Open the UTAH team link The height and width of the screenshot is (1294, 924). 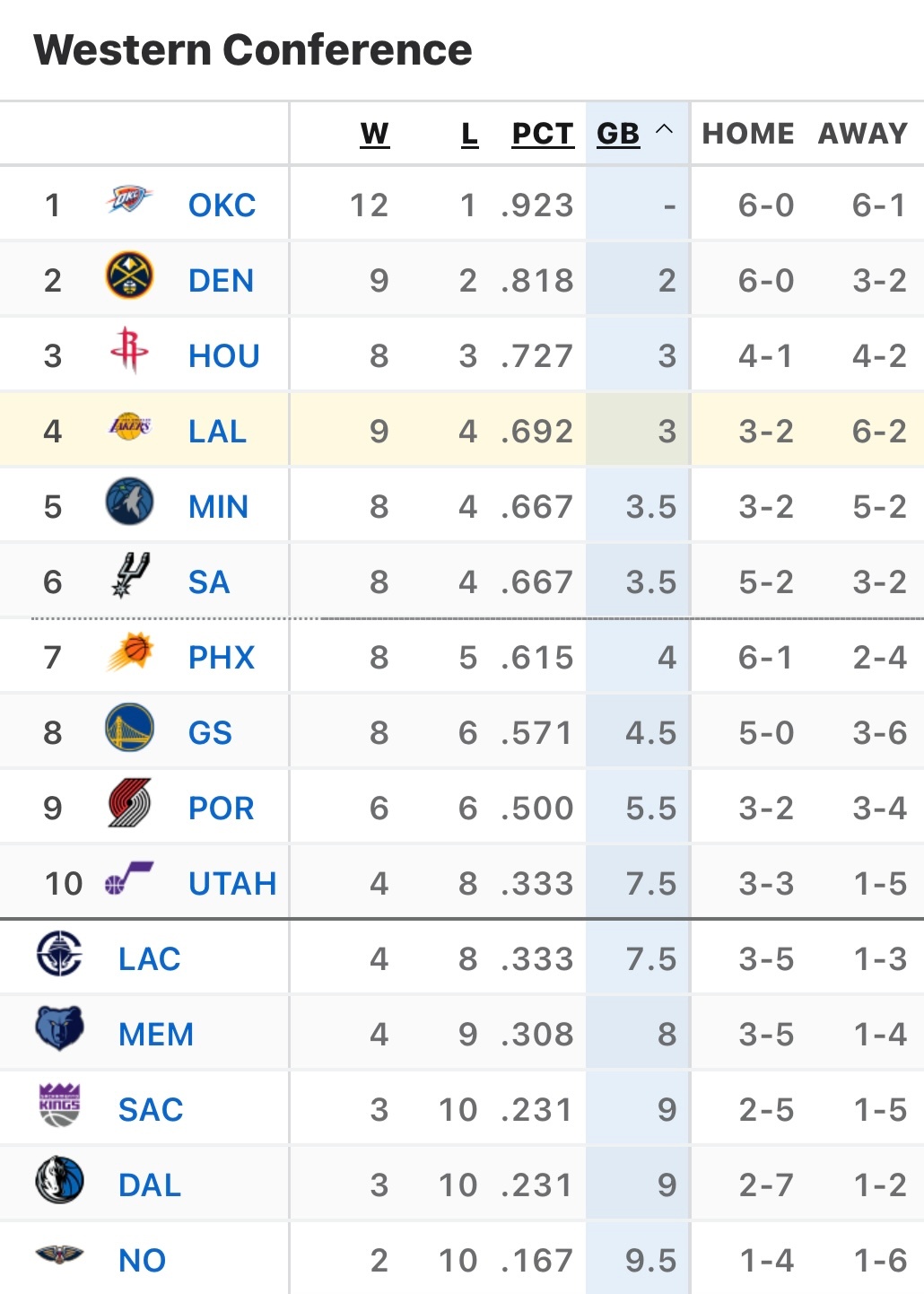pos(232,884)
